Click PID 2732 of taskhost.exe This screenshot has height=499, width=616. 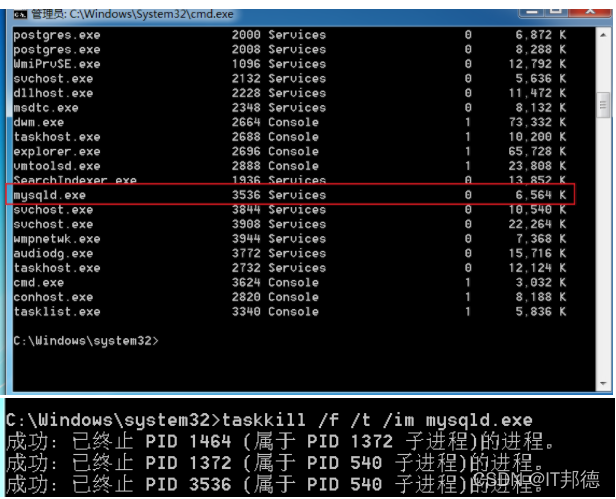pyautogui.click(x=246, y=268)
